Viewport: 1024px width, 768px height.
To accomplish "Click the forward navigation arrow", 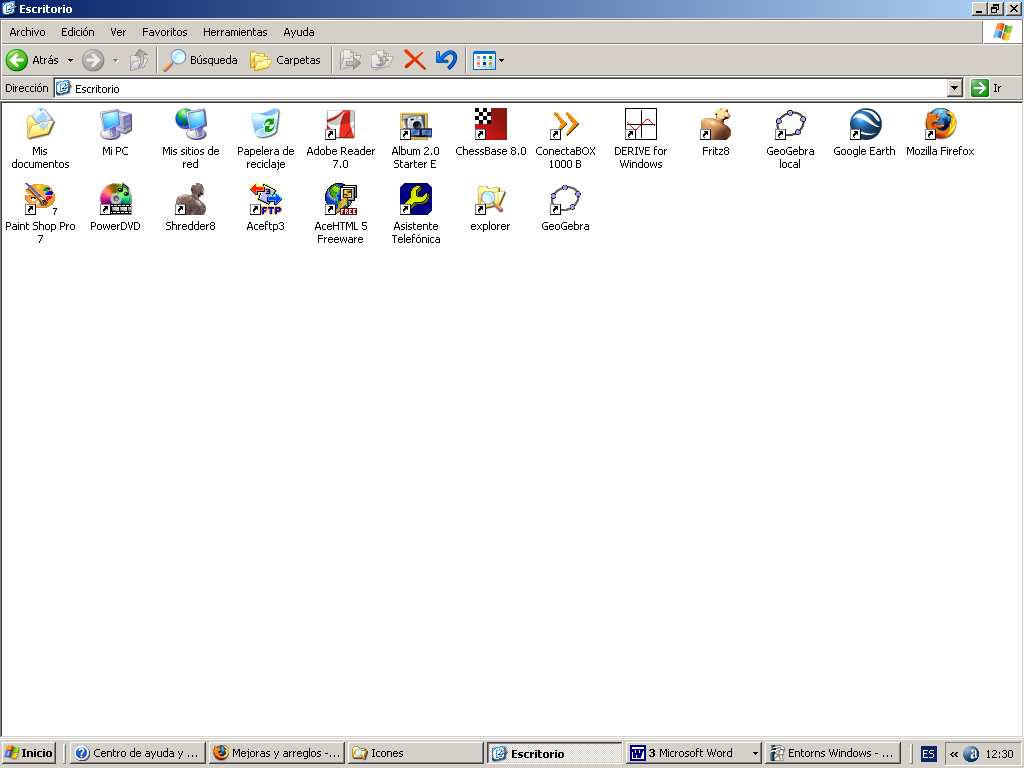I will (x=93, y=60).
